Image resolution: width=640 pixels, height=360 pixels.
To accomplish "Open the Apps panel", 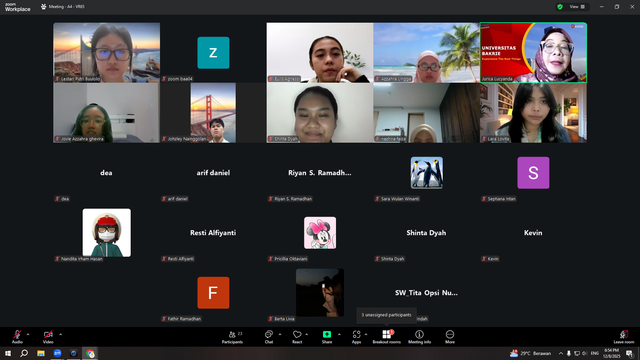I will point(356,337).
